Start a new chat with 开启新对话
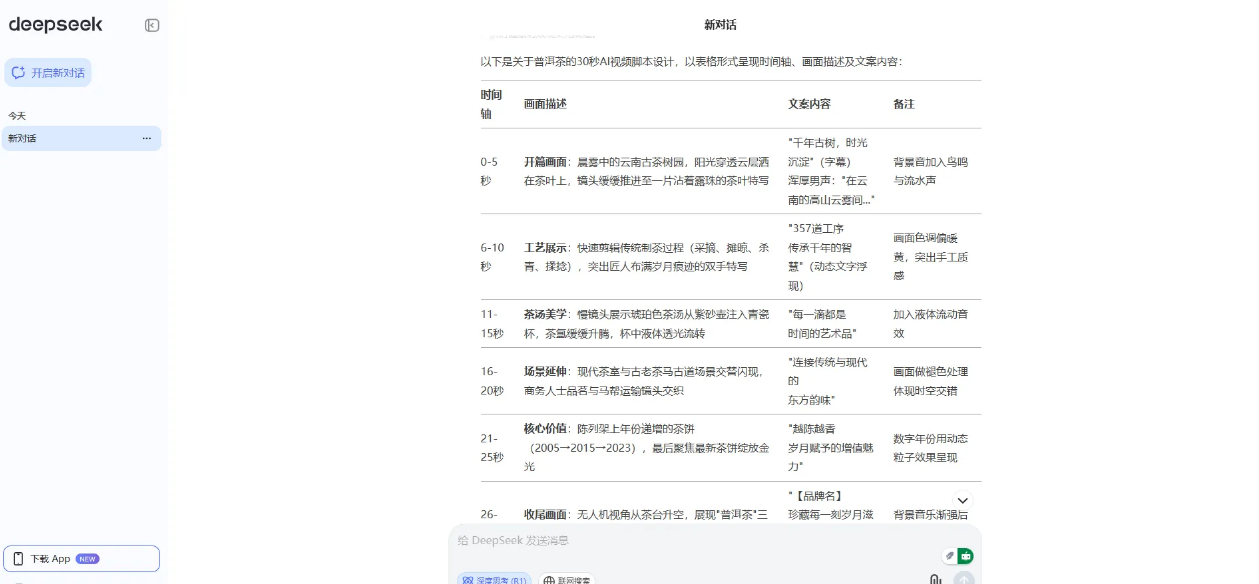 [48, 73]
